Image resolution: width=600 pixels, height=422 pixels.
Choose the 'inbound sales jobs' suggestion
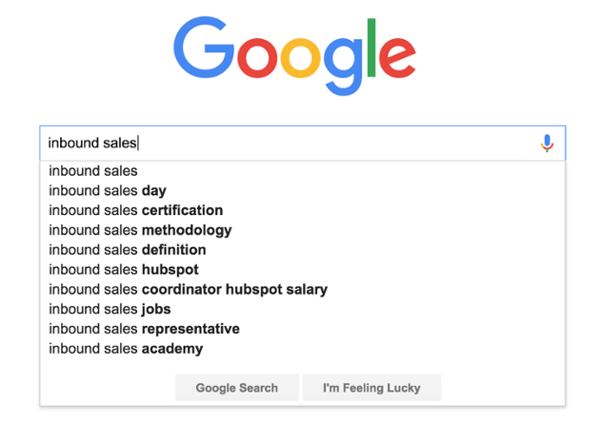110,309
